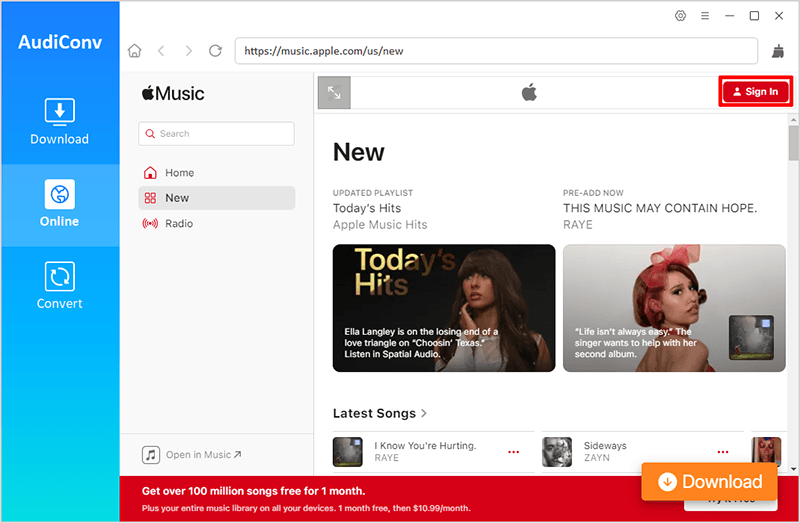The height and width of the screenshot is (523, 800).
Task: Click the Apple Music logo
Action: pos(173,93)
